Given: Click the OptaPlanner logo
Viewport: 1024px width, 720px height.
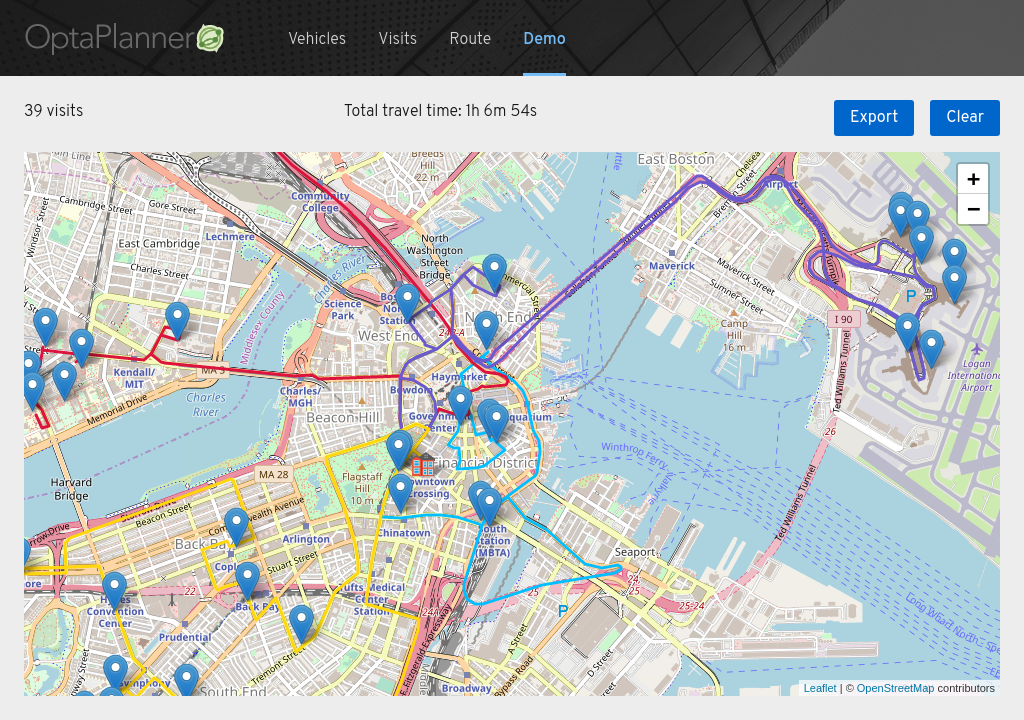Looking at the screenshot, I should click(x=124, y=39).
